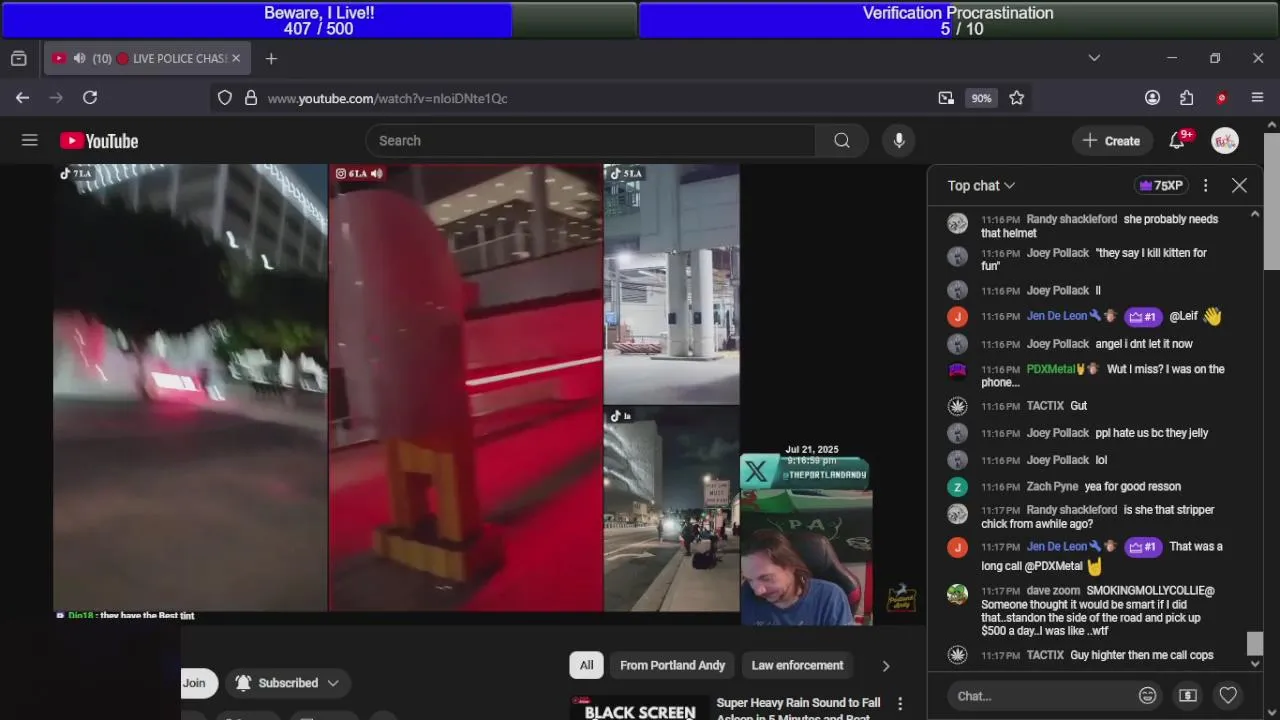Click the Join membership button
The height and width of the screenshot is (720, 1280).
click(194, 683)
